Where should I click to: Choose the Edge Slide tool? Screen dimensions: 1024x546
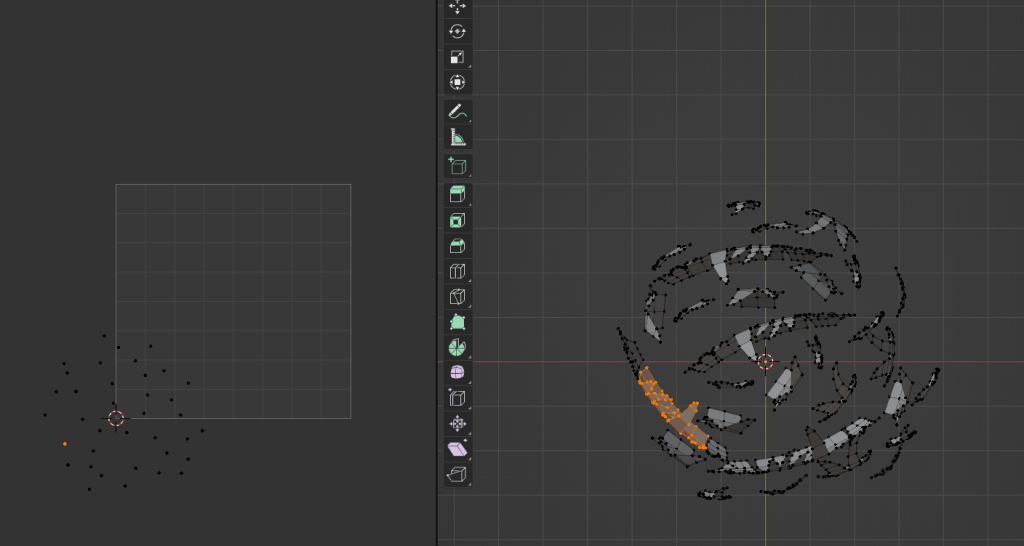457,398
